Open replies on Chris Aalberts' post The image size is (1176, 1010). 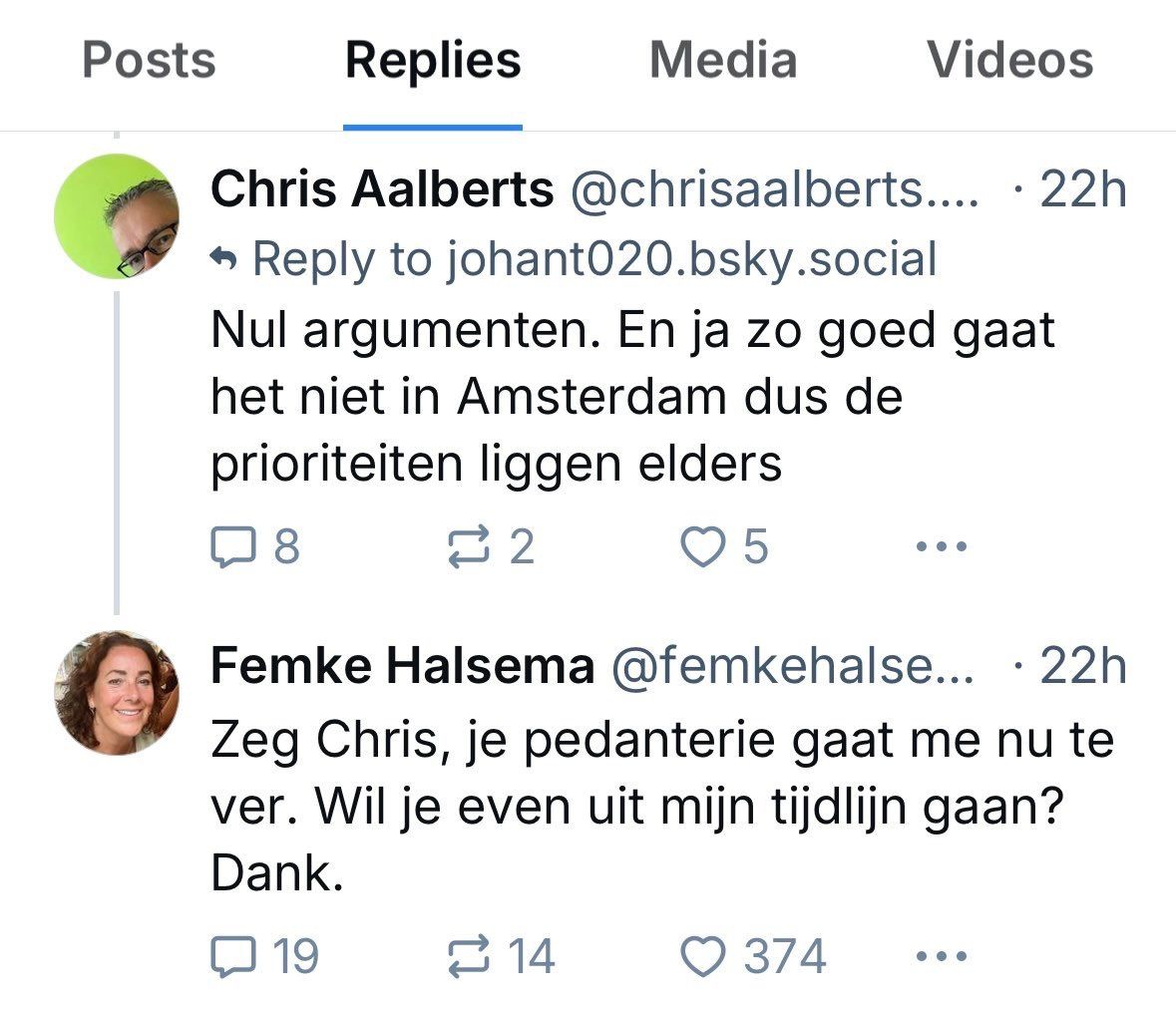236,544
